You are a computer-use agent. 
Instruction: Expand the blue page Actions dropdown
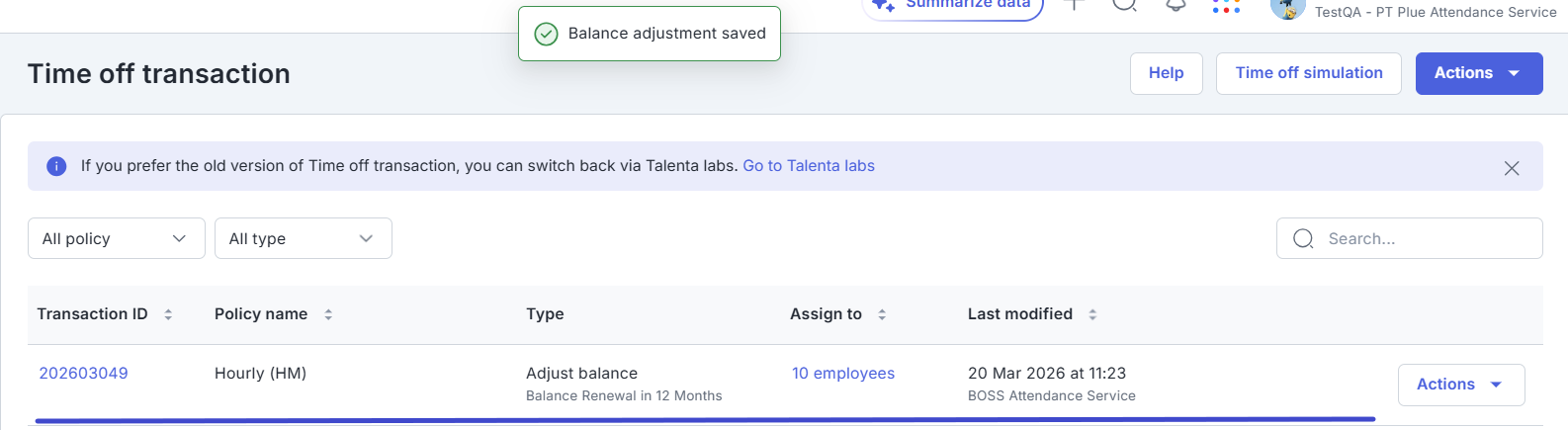coord(1478,73)
